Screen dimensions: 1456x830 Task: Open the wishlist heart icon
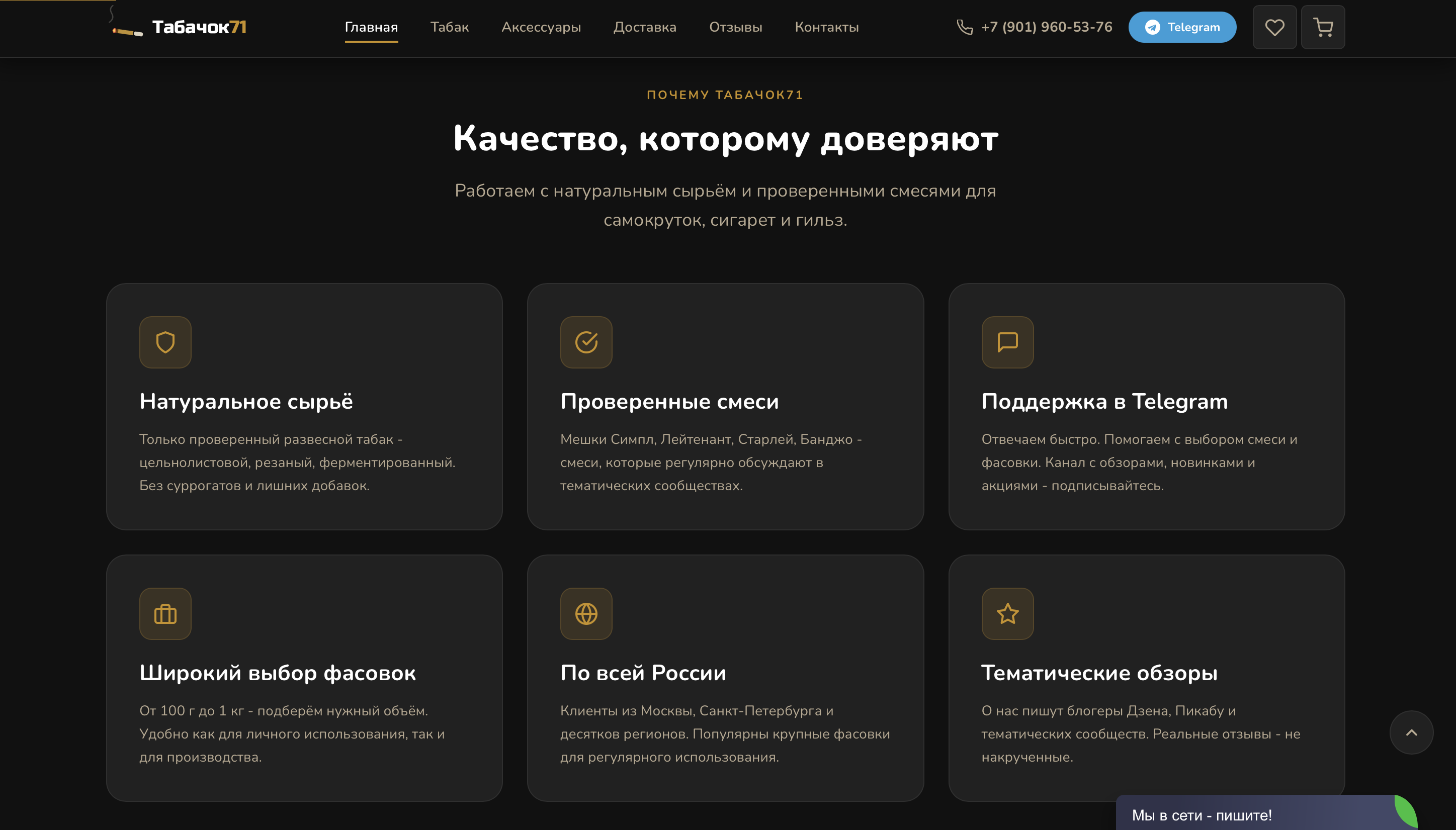pos(1274,27)
